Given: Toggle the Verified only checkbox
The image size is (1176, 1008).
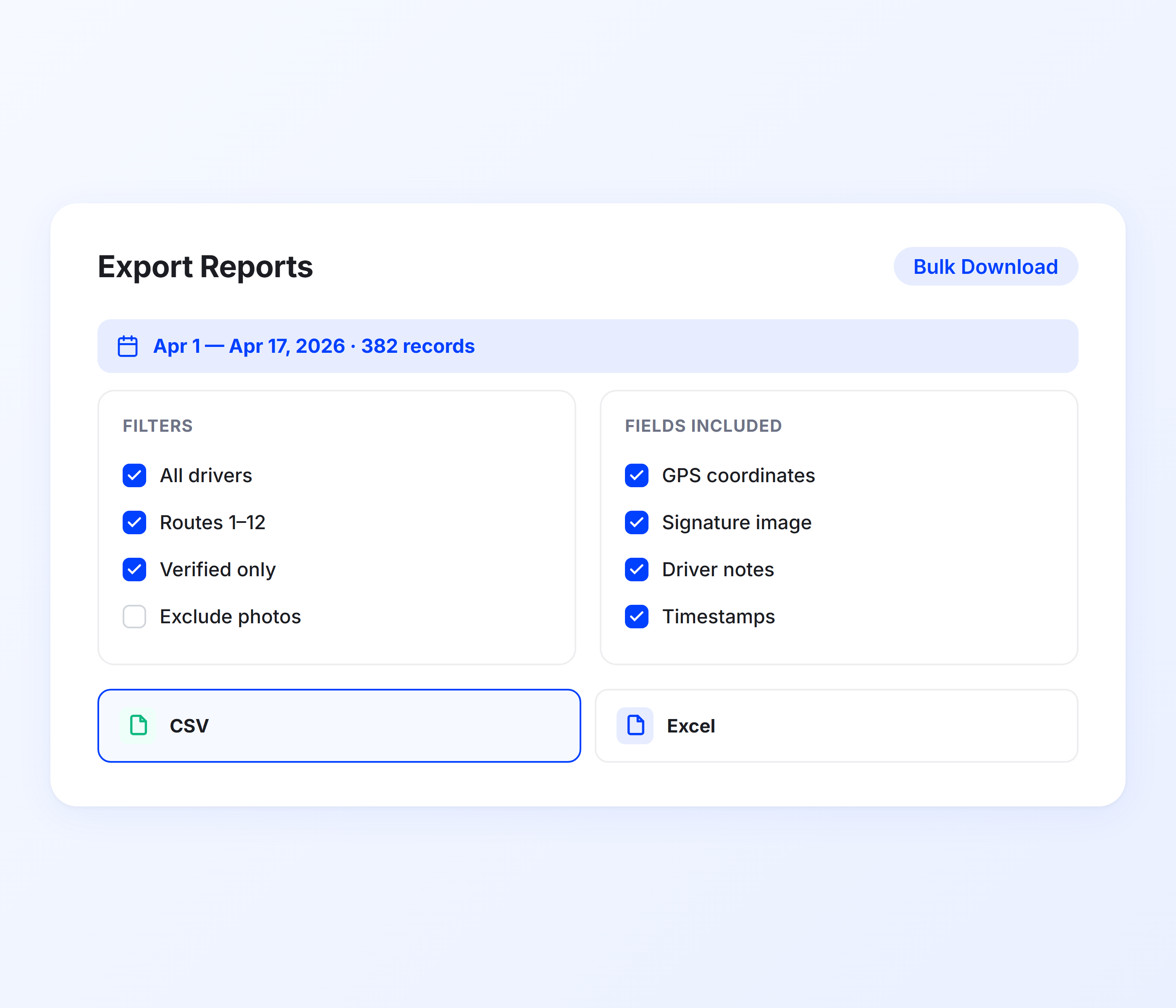Looking at the screenshot, I should (134, 570).
